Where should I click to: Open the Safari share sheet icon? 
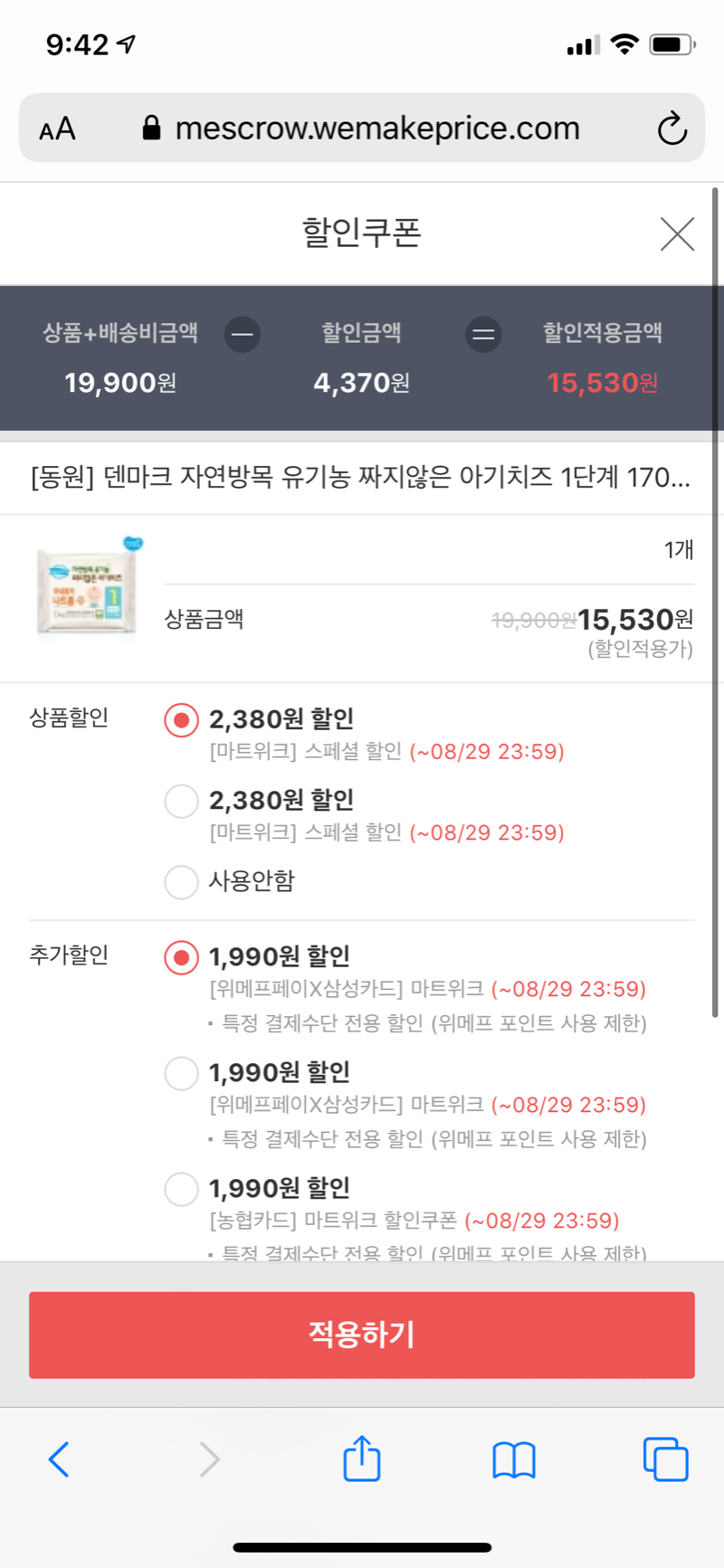pyautogui.click(x=362, y=1459)
